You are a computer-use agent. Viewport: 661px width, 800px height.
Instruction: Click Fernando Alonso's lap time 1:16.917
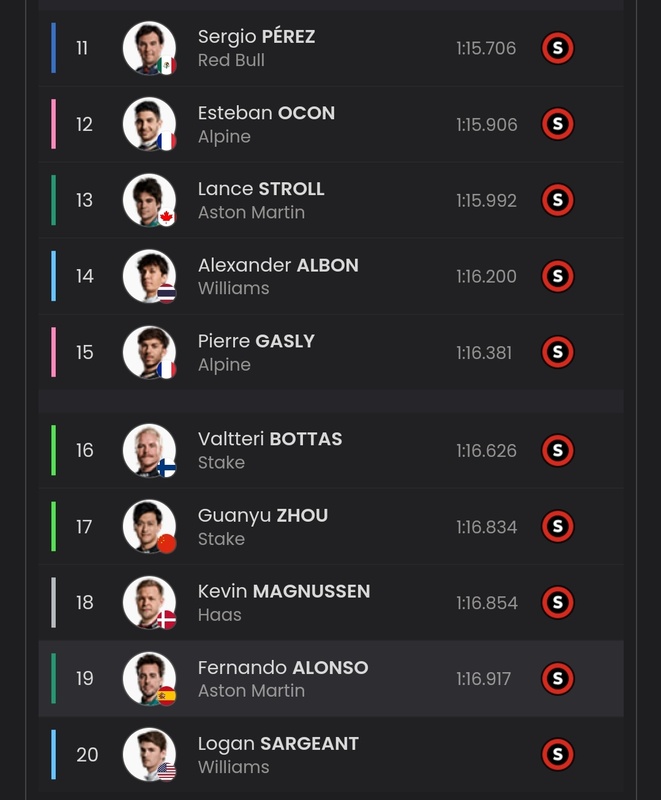tap(486, 679)
